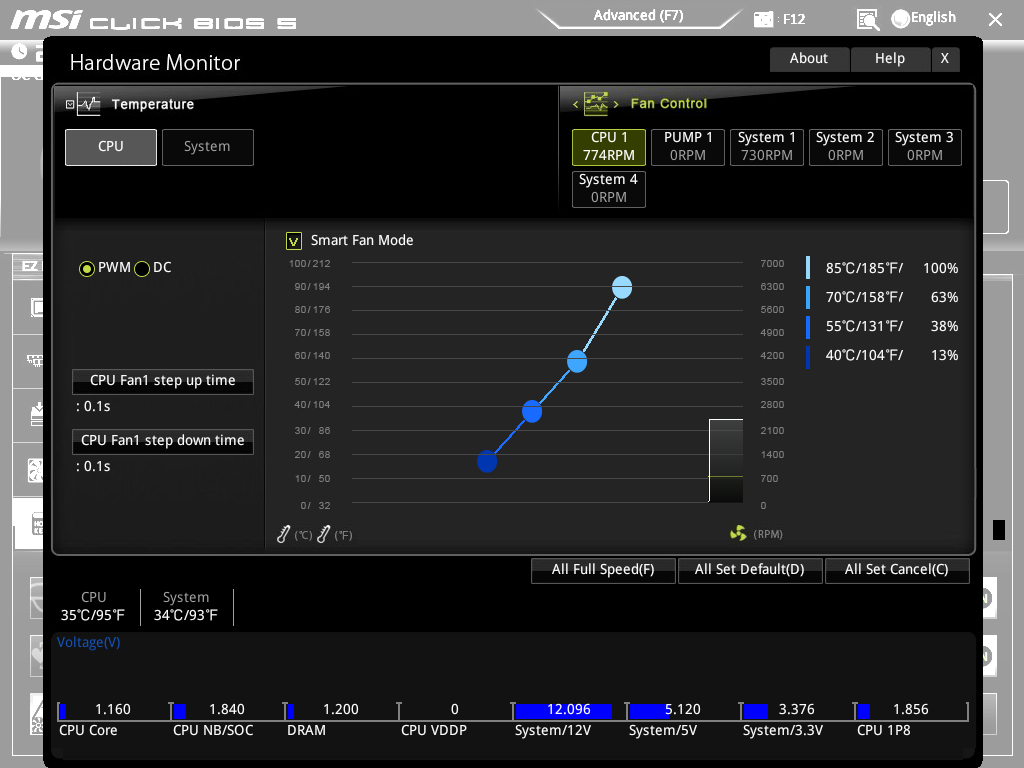Click the Fahrenheit thermometer icon
Image resolution: width=1024 pixels, height=768 pixels.
[323, 534]
